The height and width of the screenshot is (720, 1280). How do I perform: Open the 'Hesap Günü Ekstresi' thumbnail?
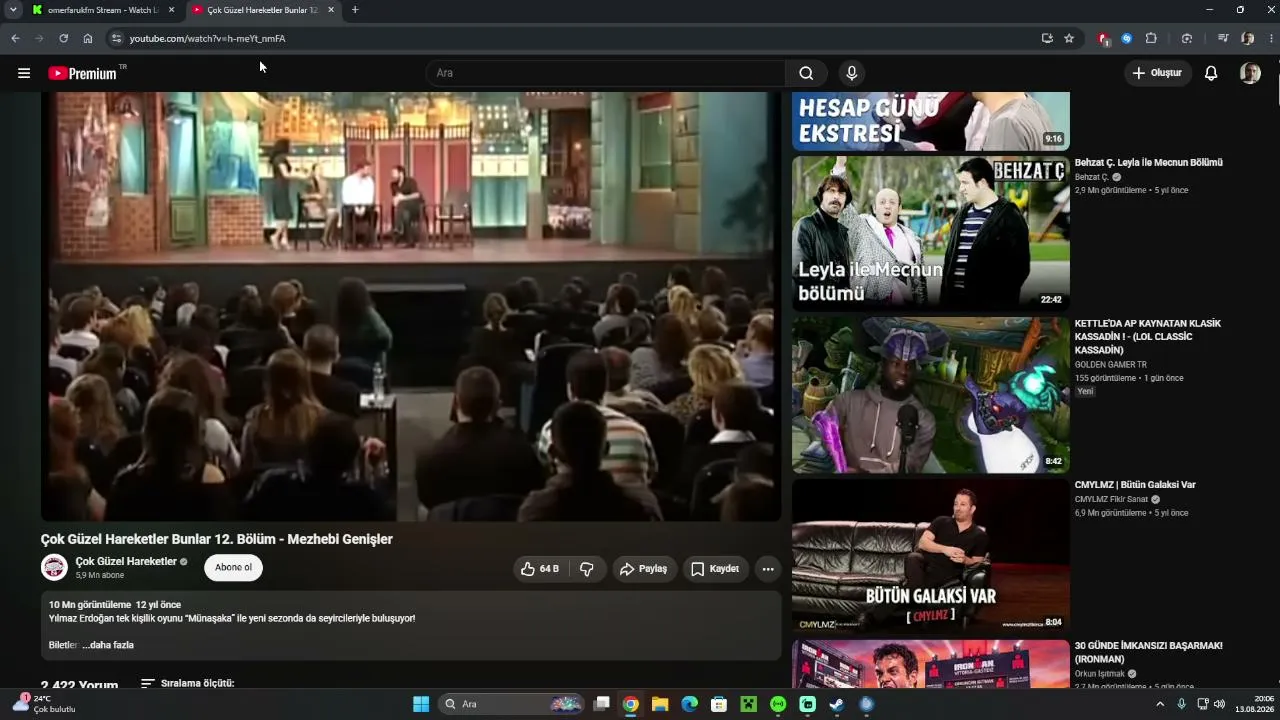[x=931, y=121]
